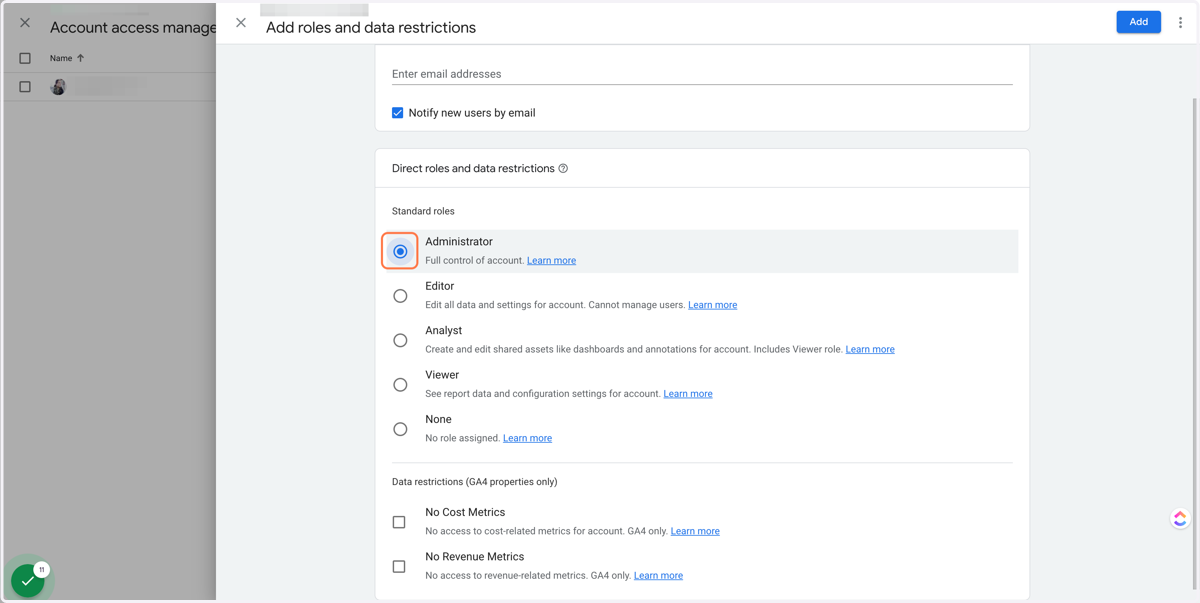1200x603 pixels.
Task: Open Learn more link for Administrator
Action: point(551,260)
